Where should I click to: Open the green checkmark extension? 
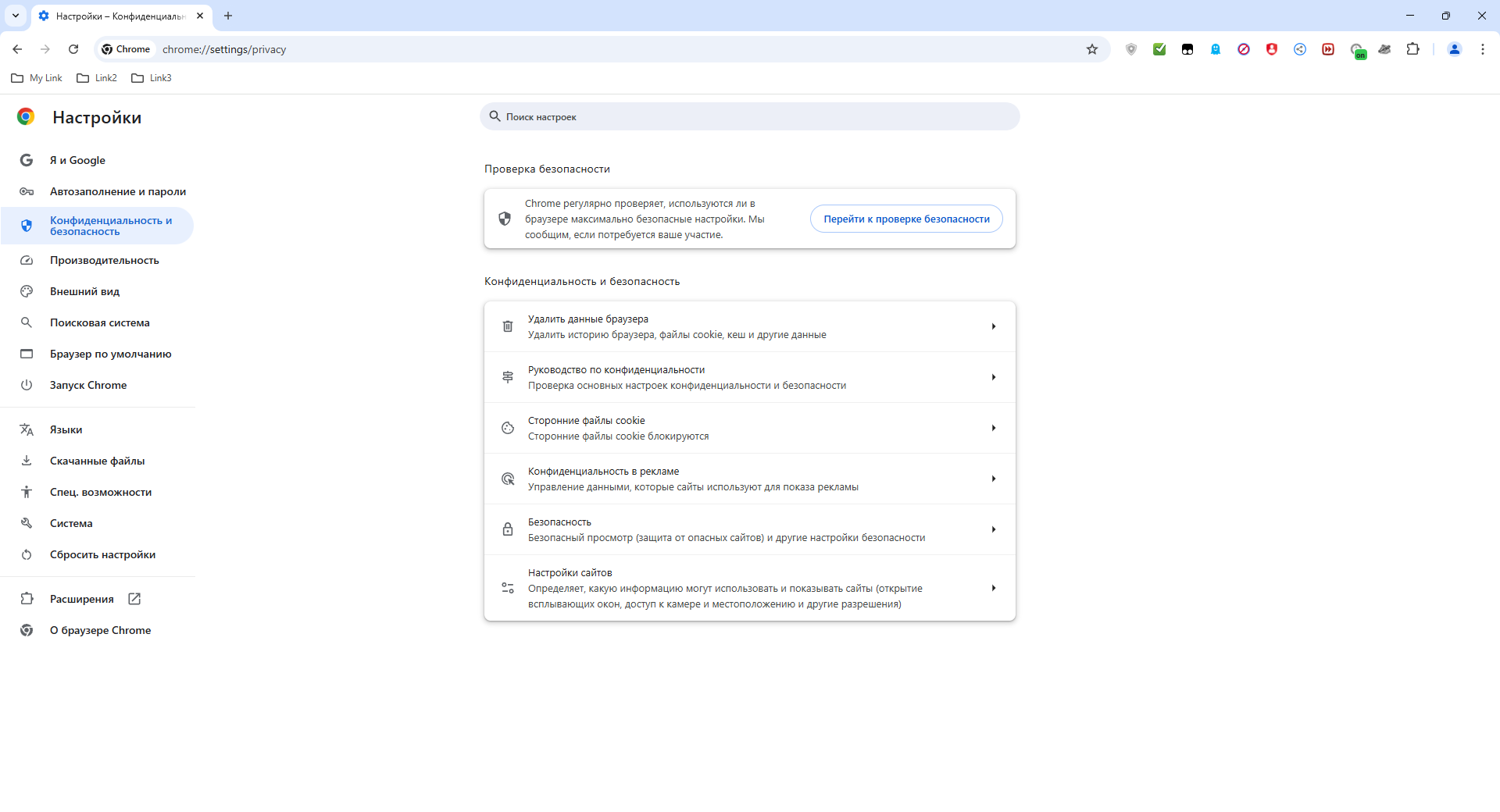(x=1159, y=49)
